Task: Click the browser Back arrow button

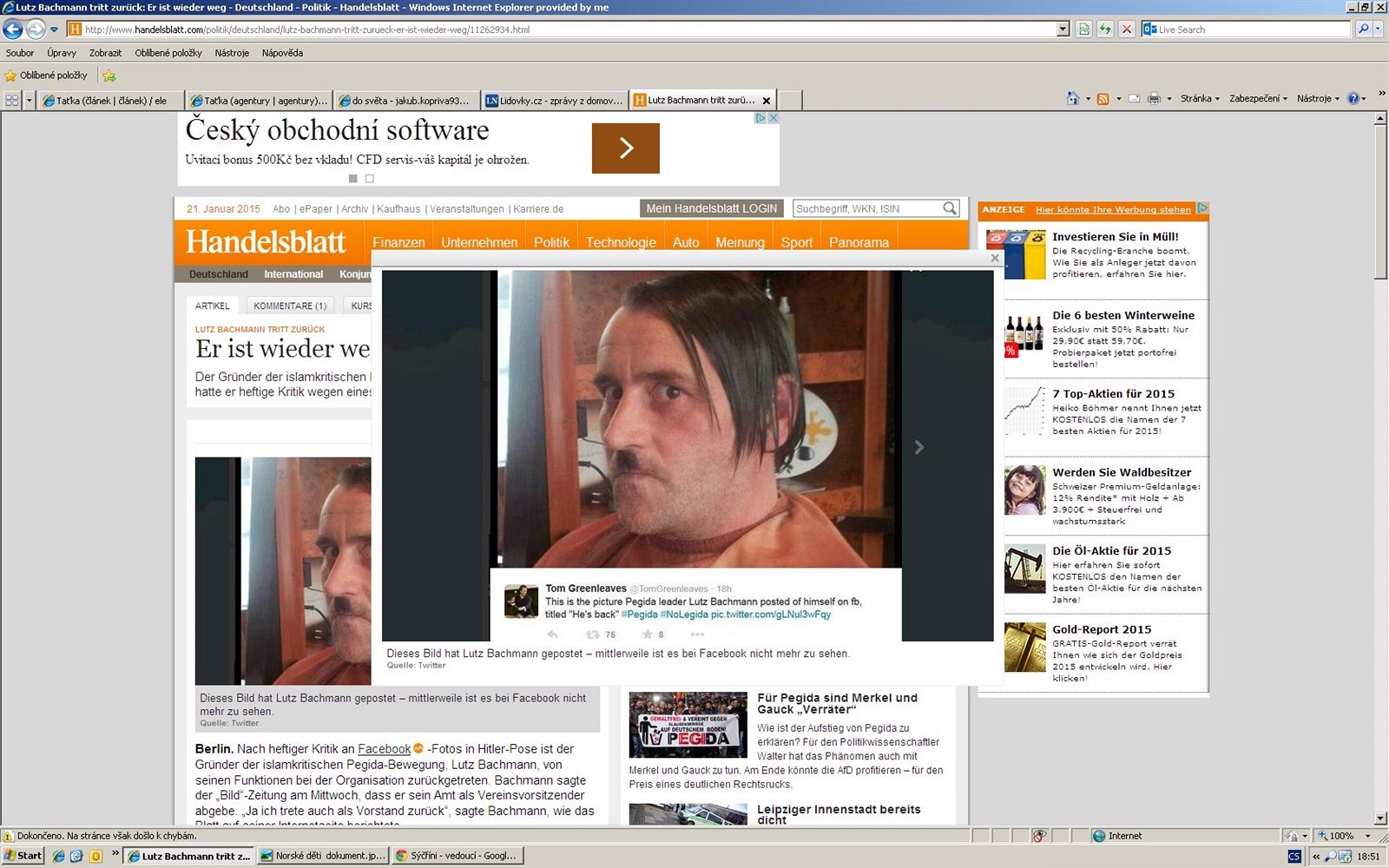Action: [13, 30]
